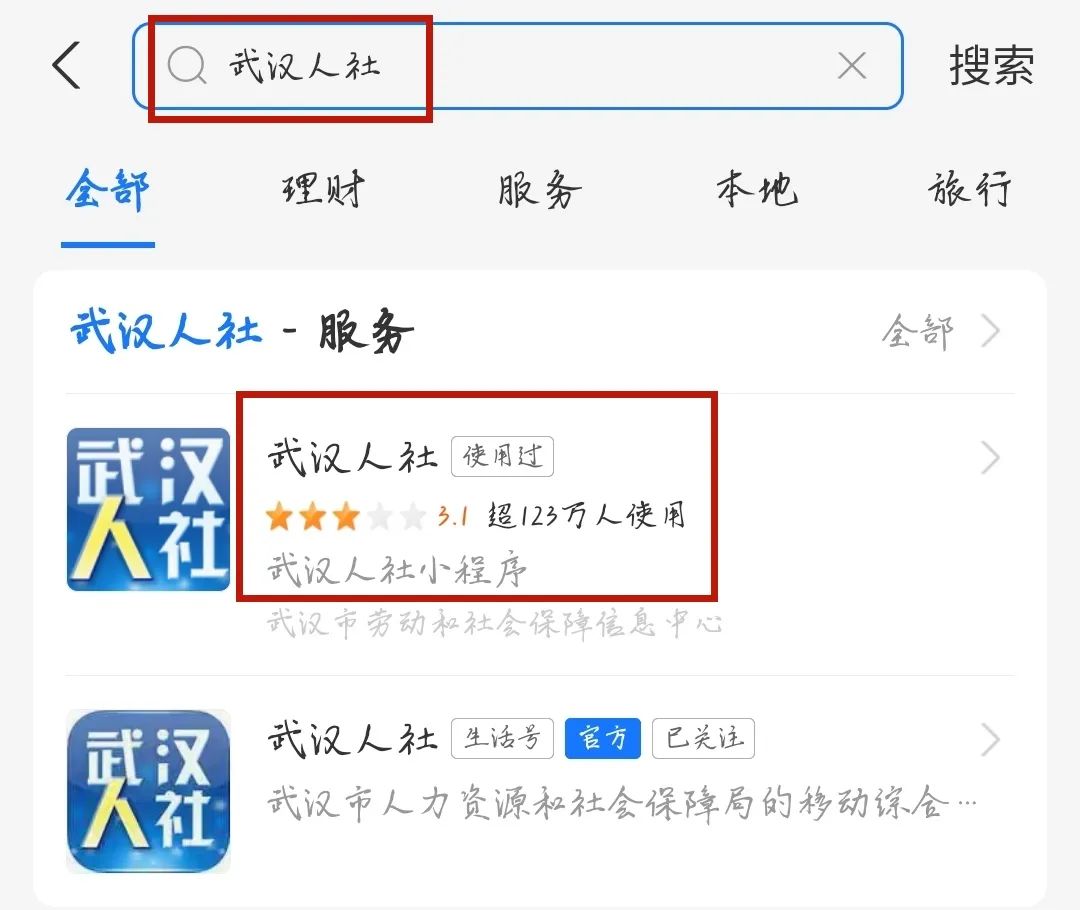1080x910 pixels.
Task: Clear the search text with X icon
Action: [x=852, y=66]
